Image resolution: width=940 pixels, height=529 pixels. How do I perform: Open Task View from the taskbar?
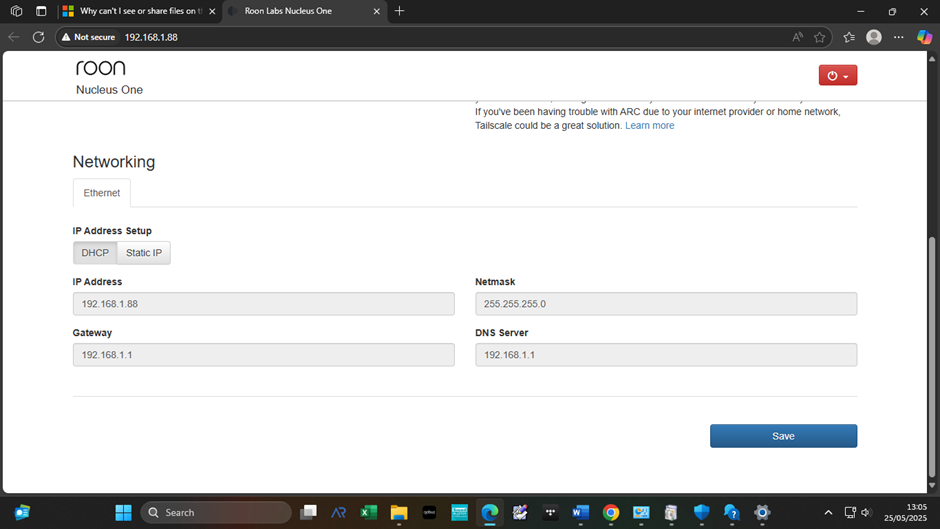click(309, 513)
